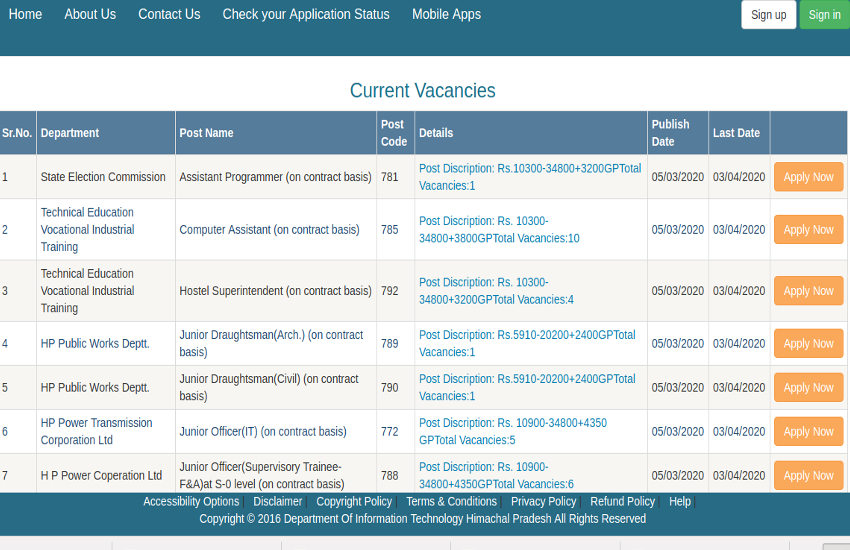Open the Home menu item

[x=25, y=14]
